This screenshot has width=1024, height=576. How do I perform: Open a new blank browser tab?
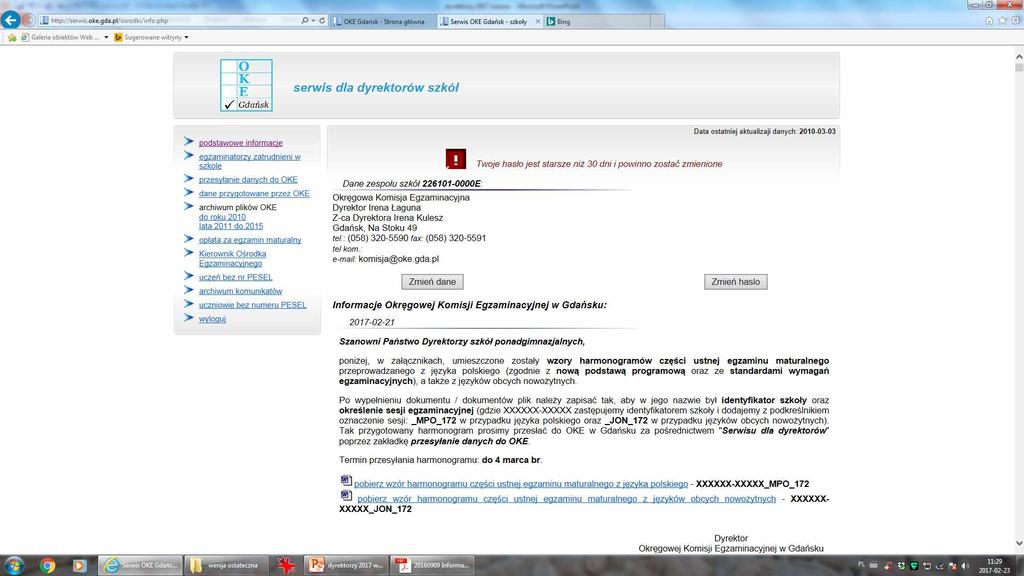[x=658, y=22]
